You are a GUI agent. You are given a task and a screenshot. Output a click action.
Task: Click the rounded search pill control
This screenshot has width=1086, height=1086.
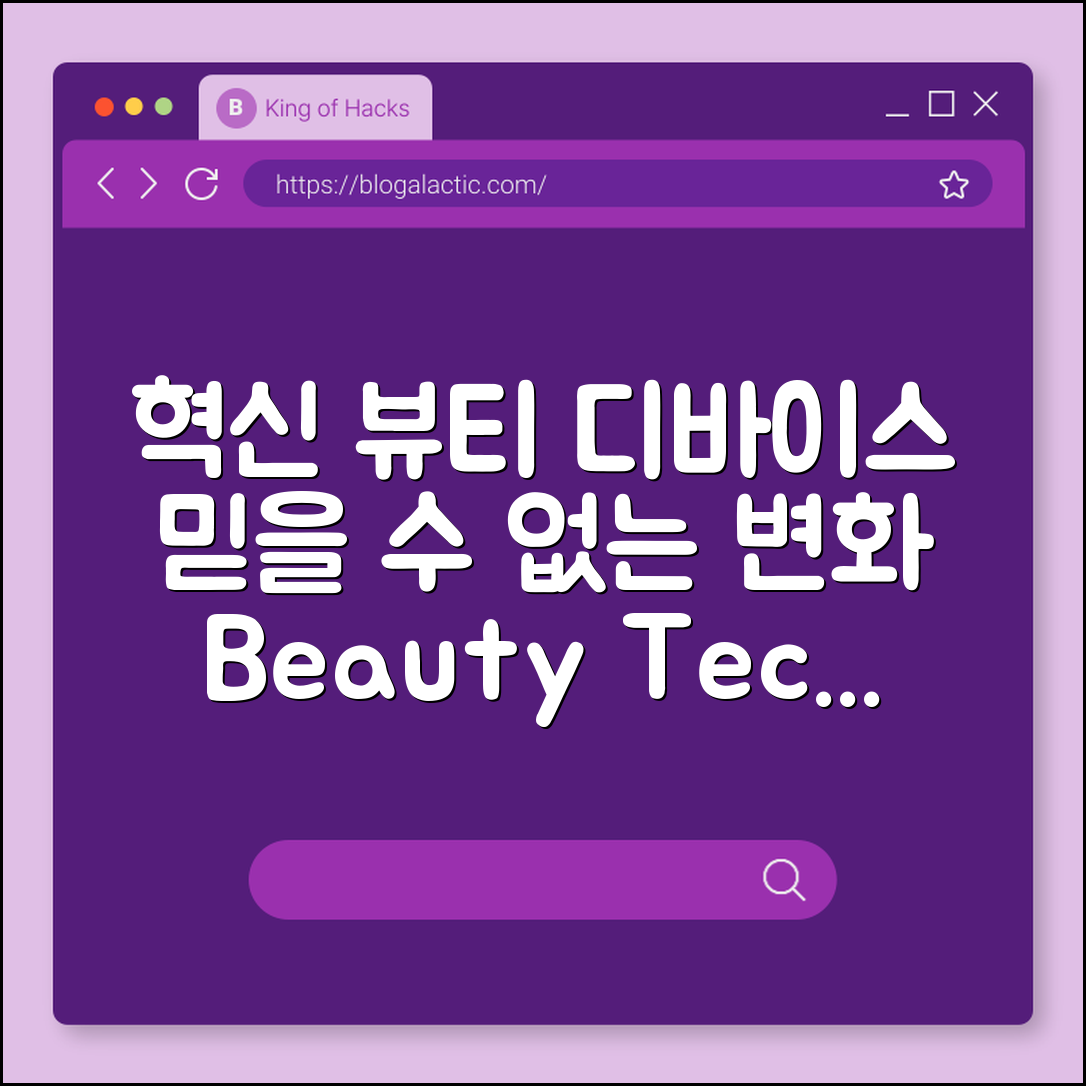click(x=543, y=879)
